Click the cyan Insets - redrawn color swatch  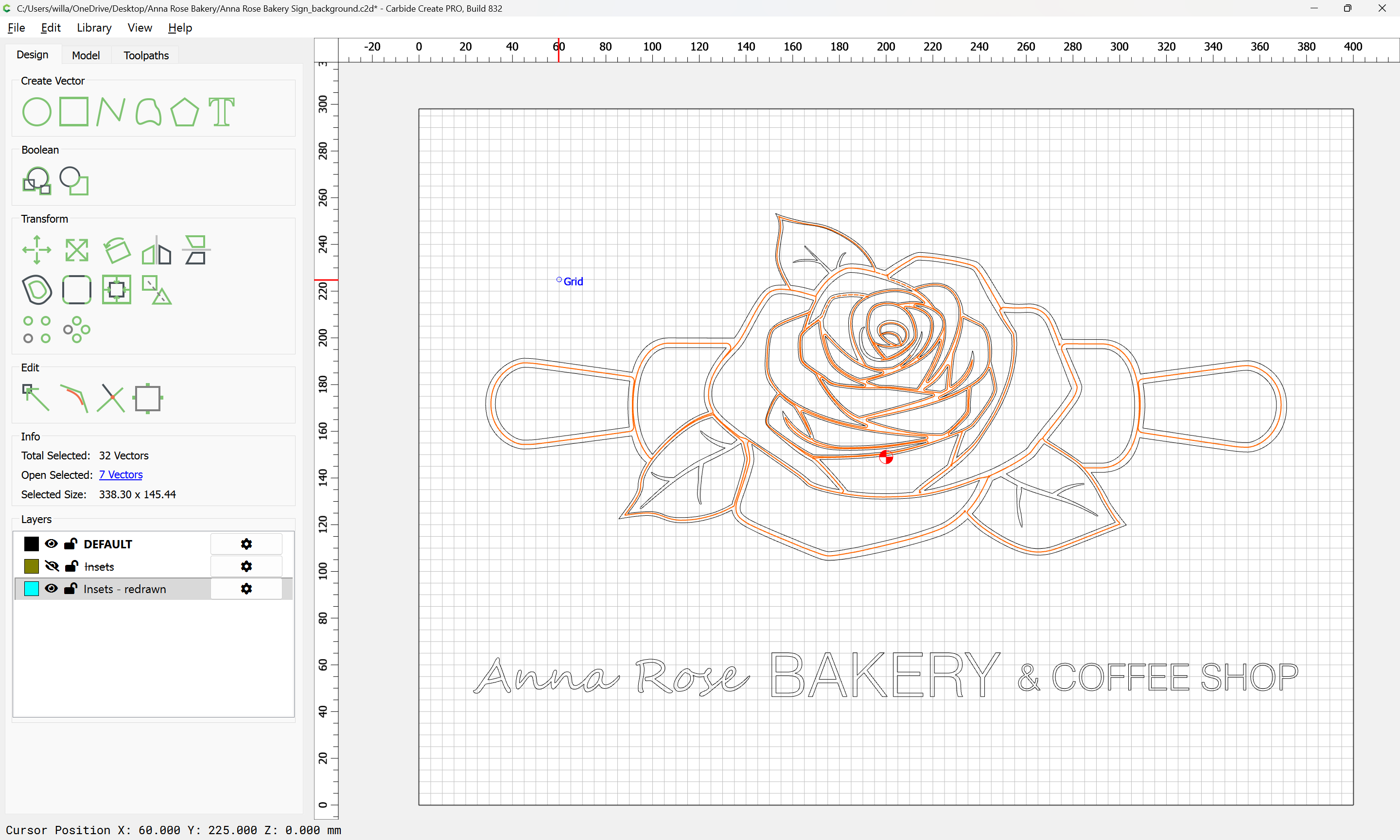[32, 589]
